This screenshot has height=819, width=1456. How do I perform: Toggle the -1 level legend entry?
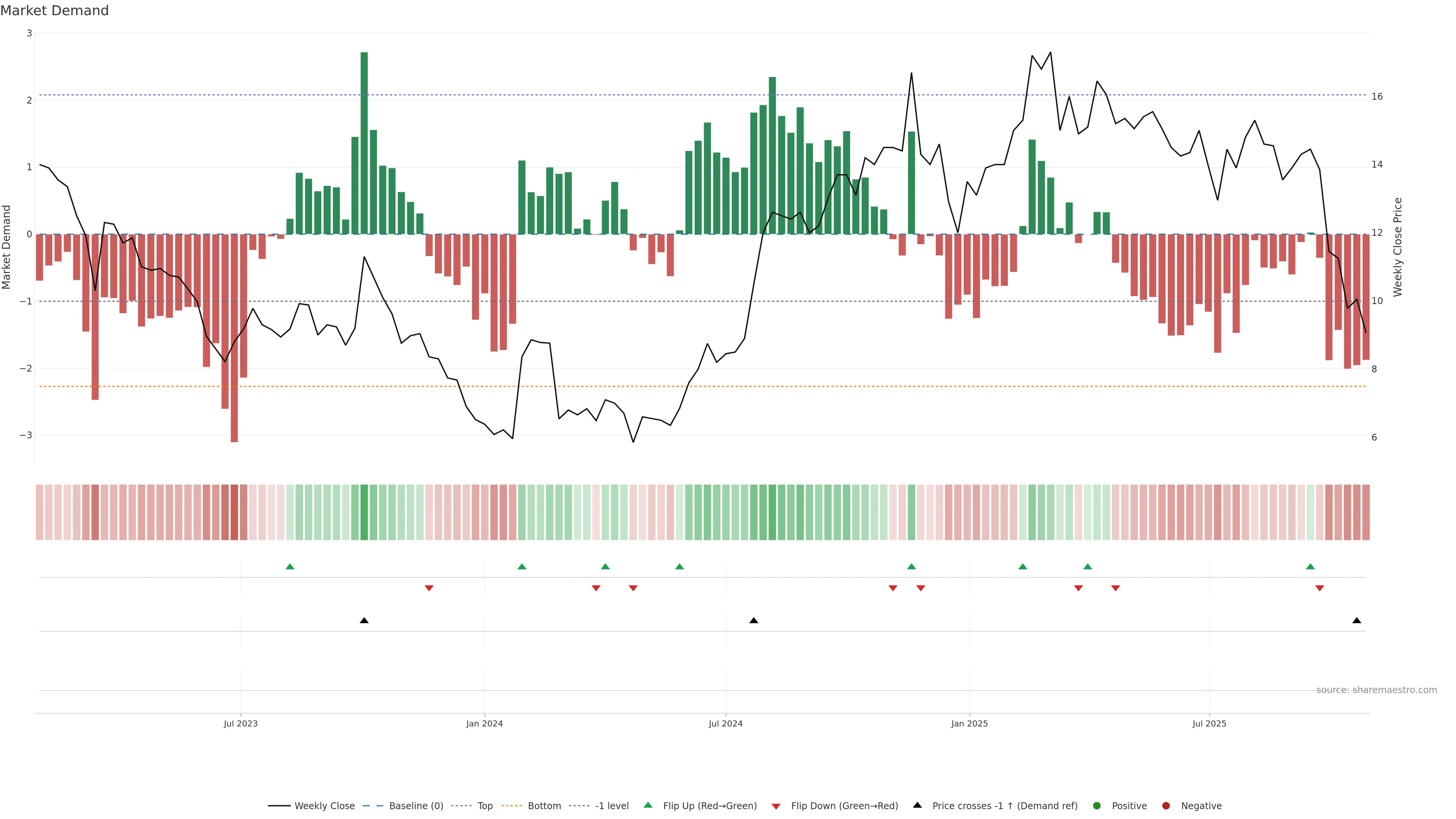(612, 806)
